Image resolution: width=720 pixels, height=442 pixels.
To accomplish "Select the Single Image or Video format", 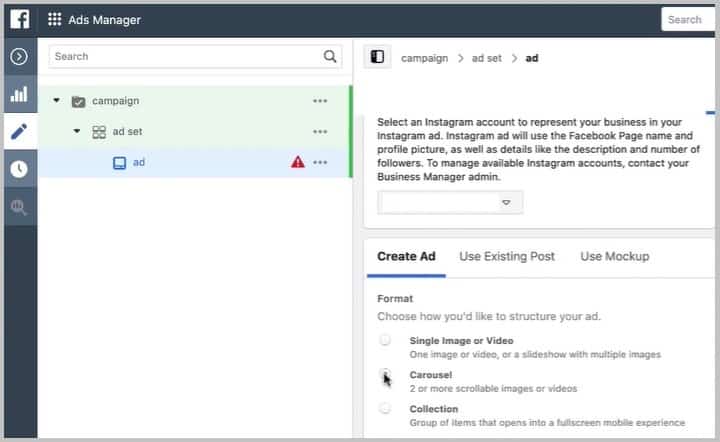I will pos(385,340).
